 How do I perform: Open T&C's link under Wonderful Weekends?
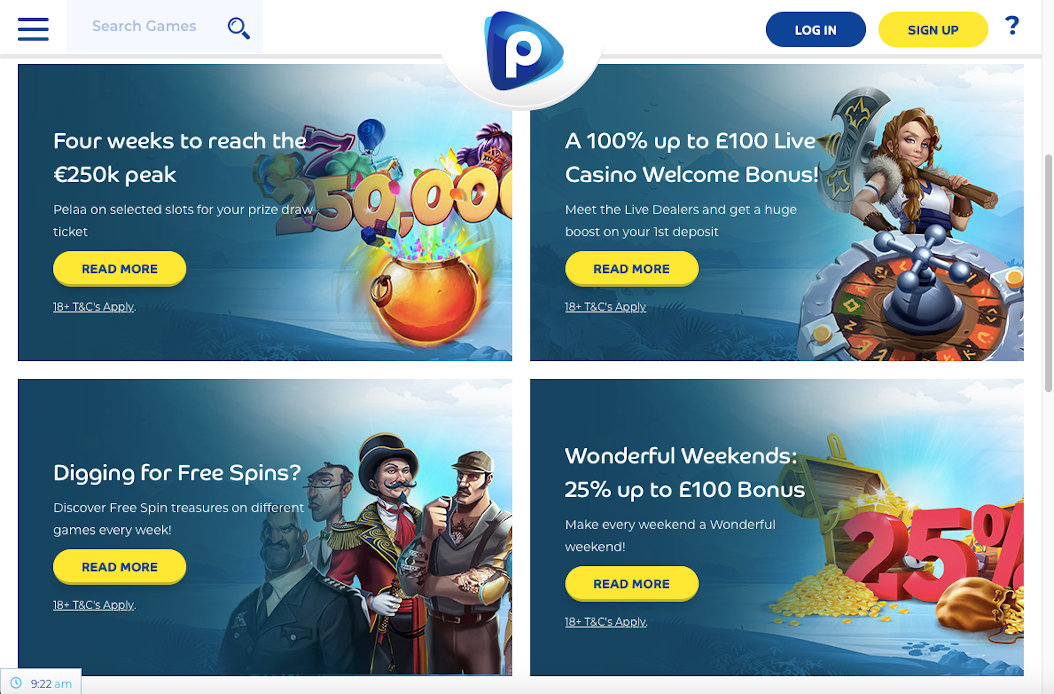[x=606, y=621]
